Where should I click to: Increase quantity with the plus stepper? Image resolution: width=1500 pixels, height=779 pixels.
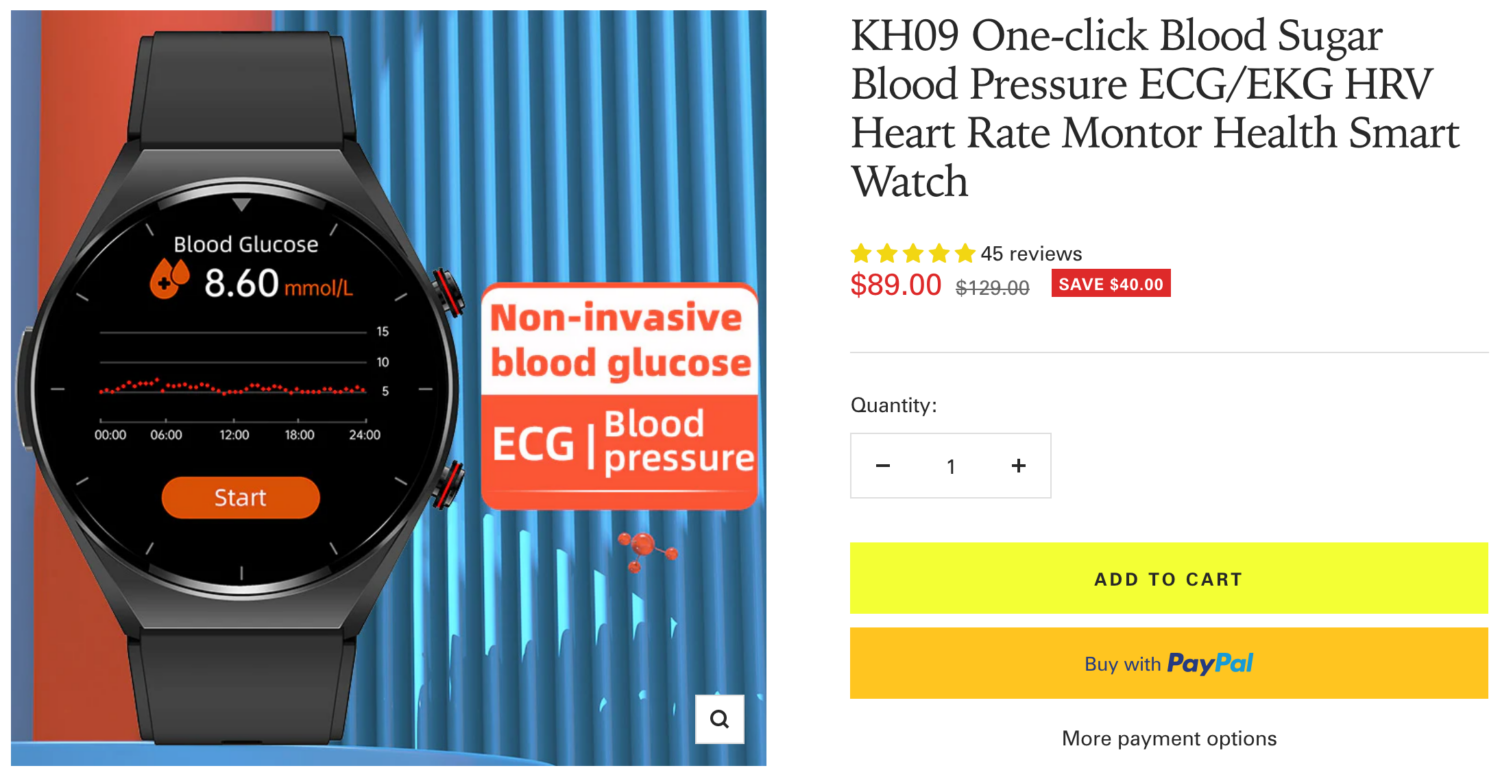click(x=1018, y=465)
